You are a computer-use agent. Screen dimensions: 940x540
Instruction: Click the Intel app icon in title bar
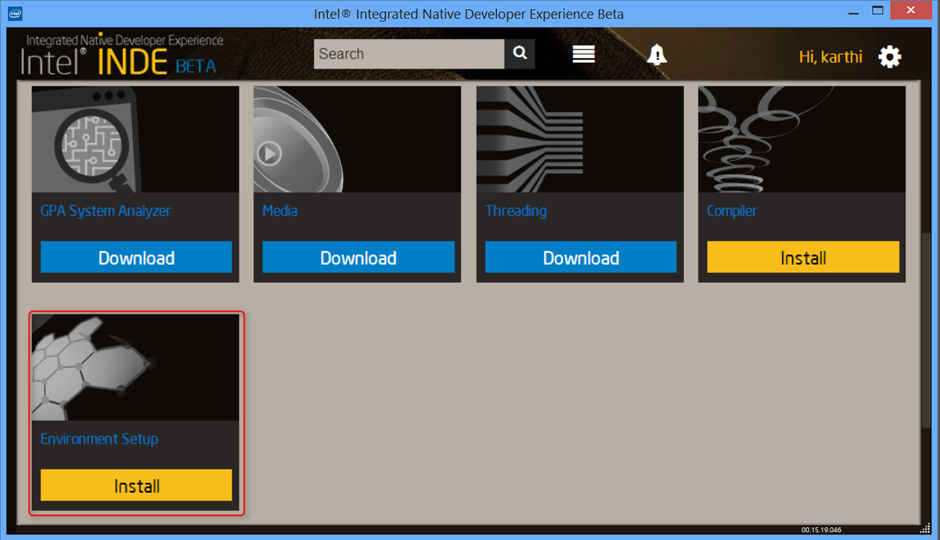pyautogui.click(x=15, y=13)
